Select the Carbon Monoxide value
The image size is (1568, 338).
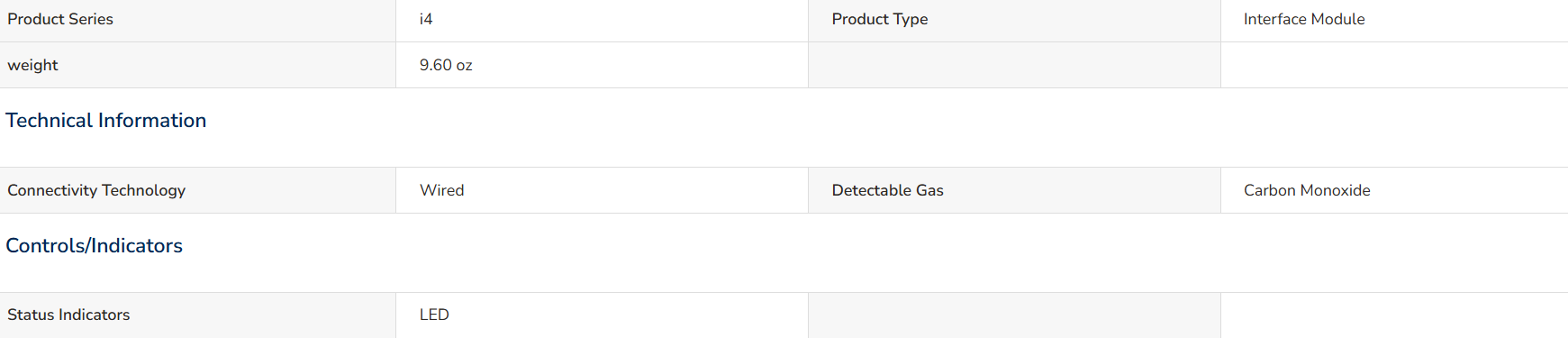[x=1307, y=190]
